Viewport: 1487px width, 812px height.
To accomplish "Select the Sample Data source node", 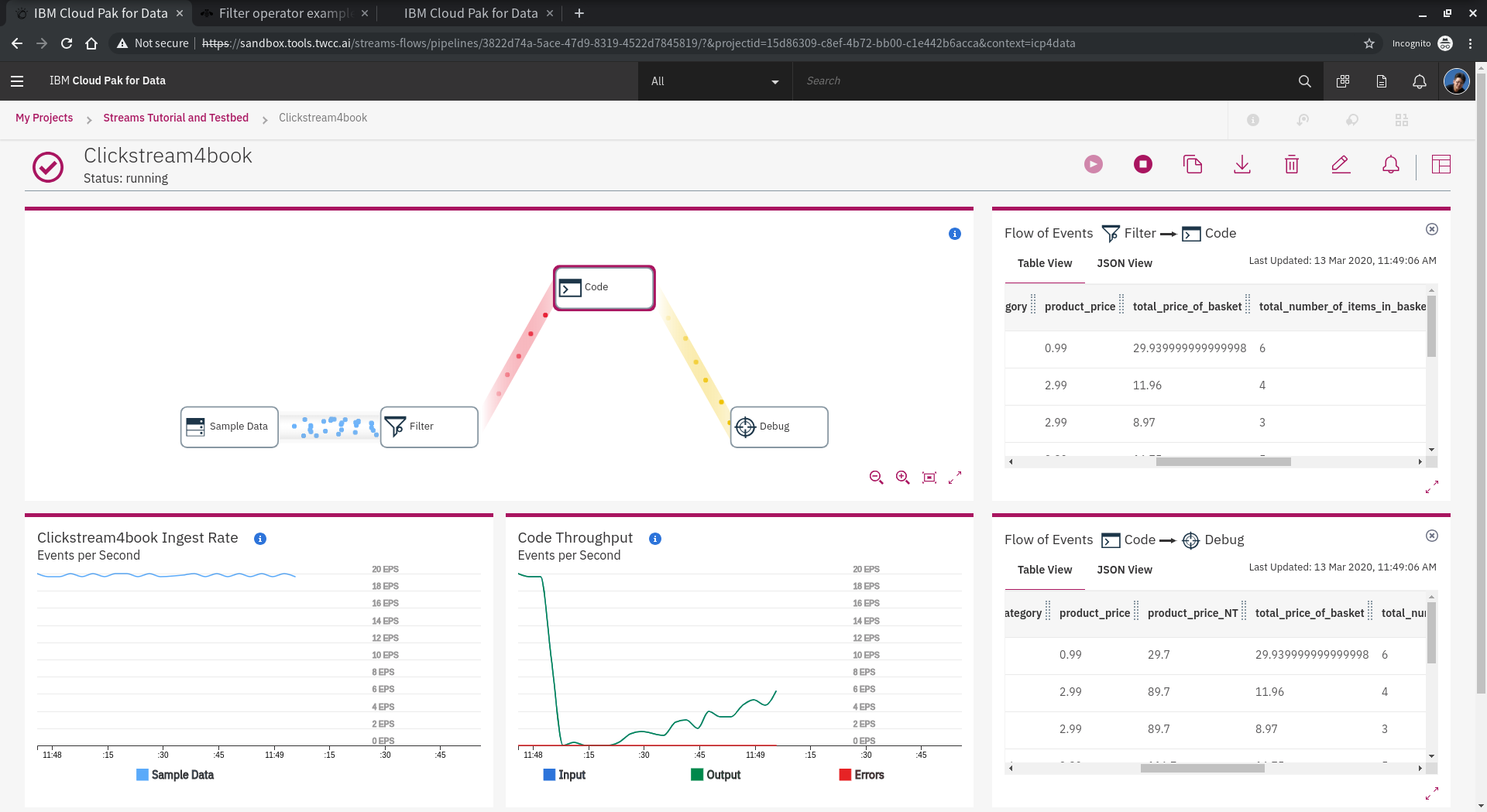I will pyautogui.click(x=229, y=427).
